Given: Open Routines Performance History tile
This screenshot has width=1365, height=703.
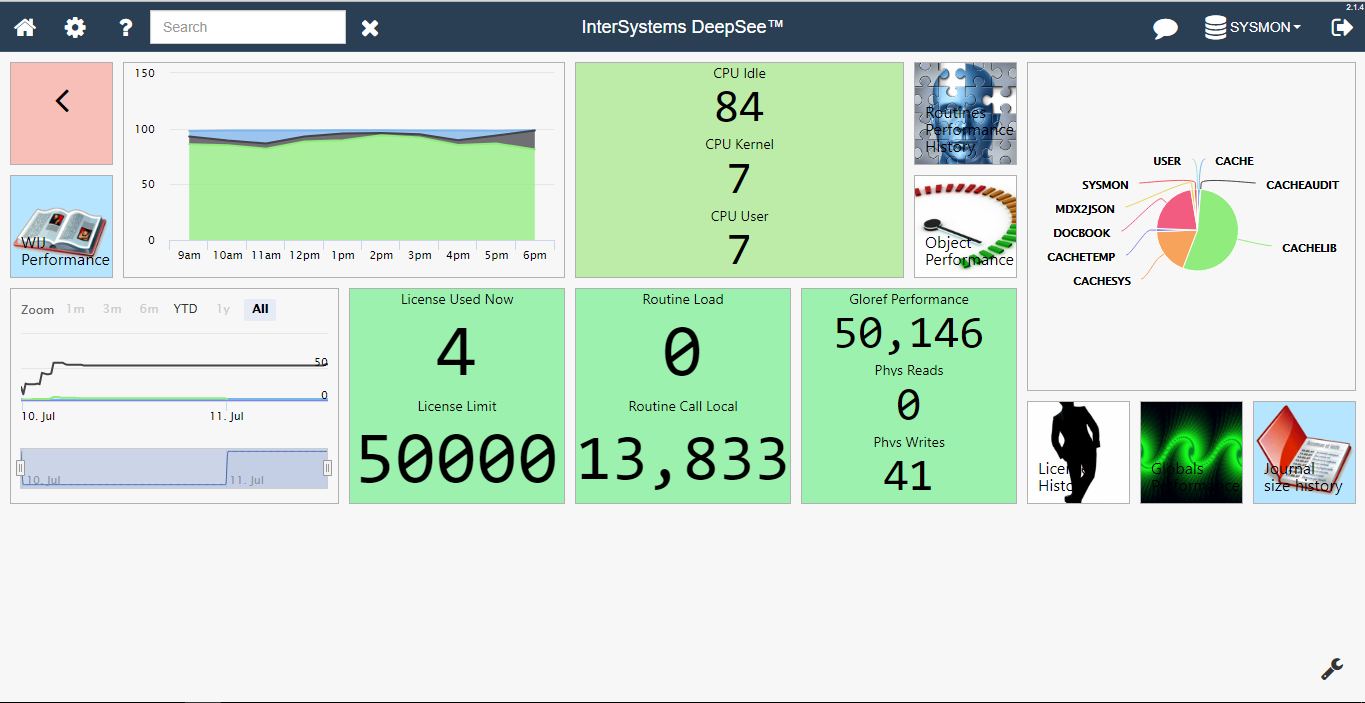Looking at the screenshot, I should tap(965, 114).
